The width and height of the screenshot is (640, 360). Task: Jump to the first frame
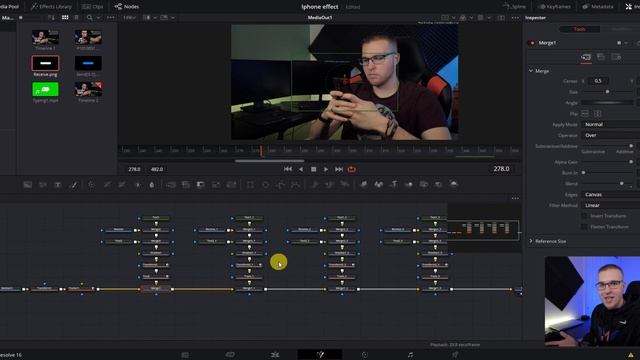[x=288, y=169]
